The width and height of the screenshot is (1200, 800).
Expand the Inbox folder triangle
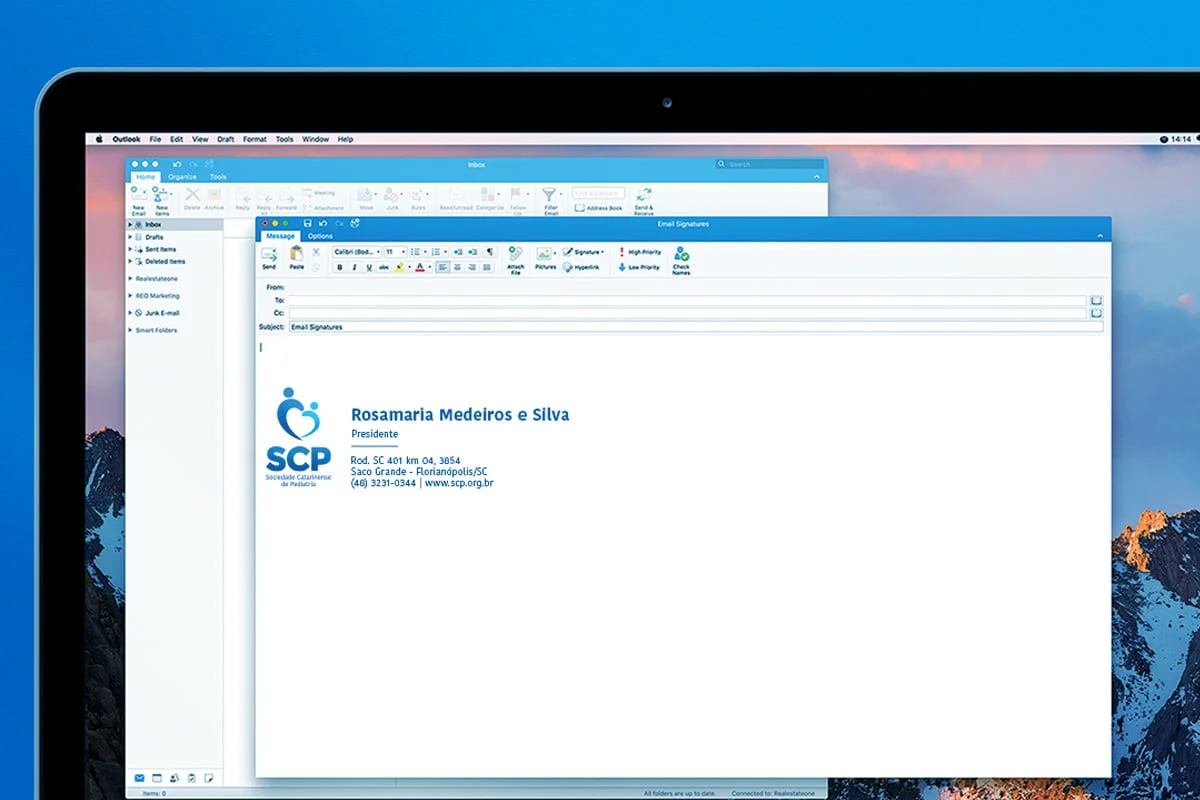point(130,225)
